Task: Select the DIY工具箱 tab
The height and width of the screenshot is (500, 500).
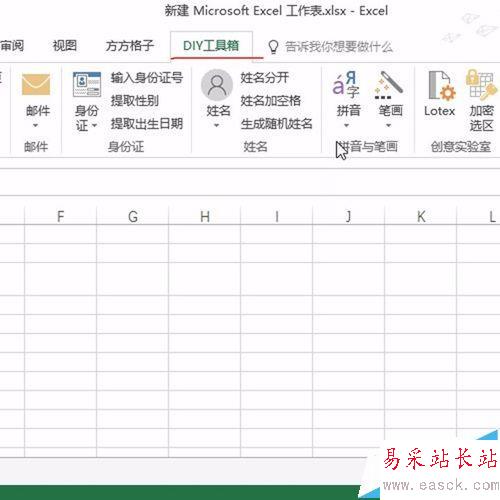Action: (x=211, y=46)
